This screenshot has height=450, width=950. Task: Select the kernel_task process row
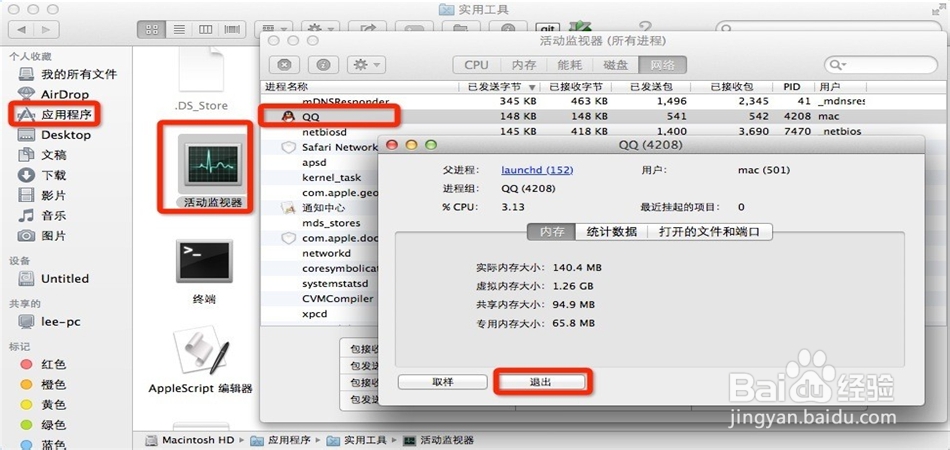click(x=321, y=177)
